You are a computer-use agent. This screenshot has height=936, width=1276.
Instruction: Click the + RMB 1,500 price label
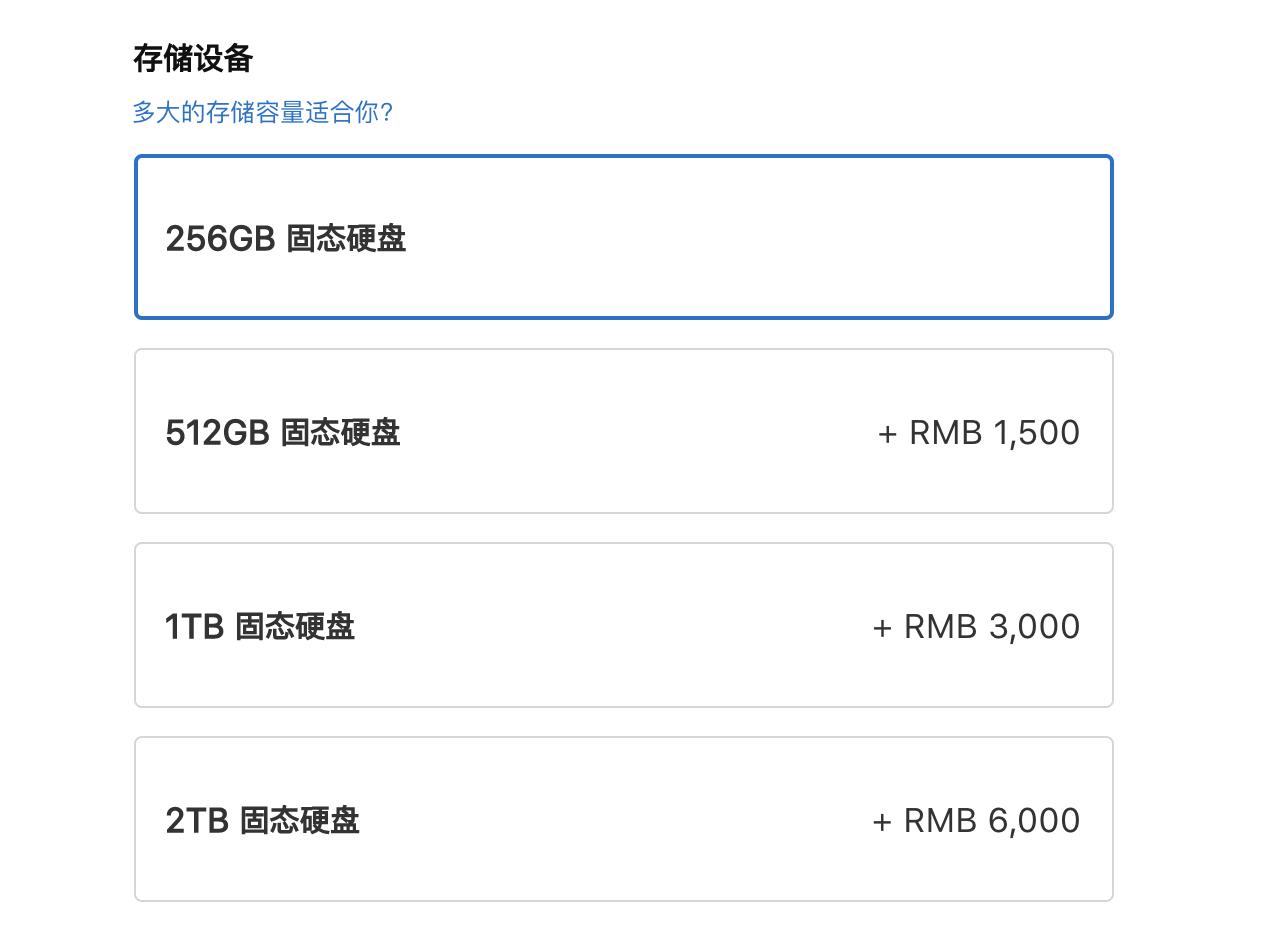pyautogui.click(x=977, y=432)
